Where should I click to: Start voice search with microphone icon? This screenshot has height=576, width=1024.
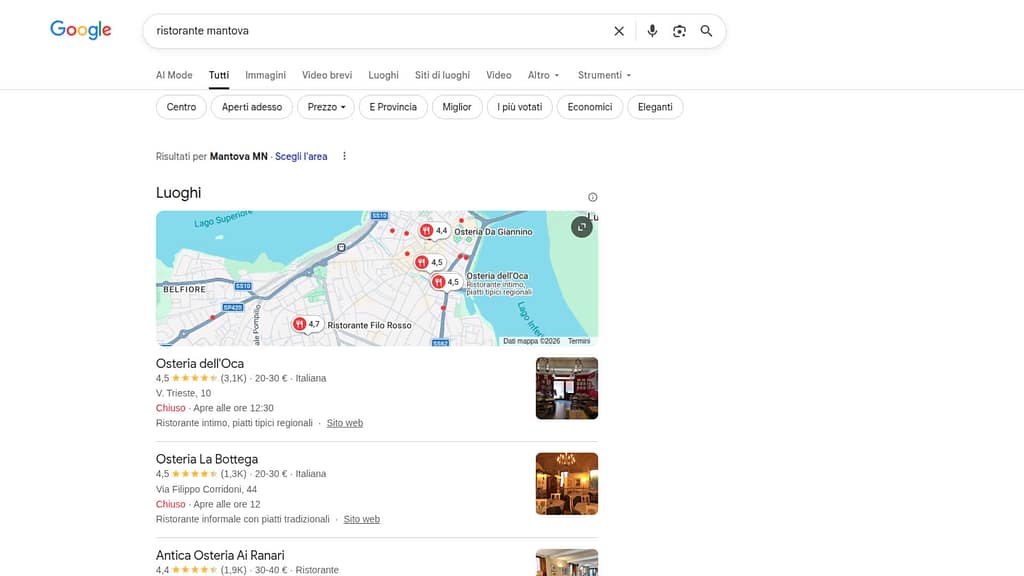652,31
